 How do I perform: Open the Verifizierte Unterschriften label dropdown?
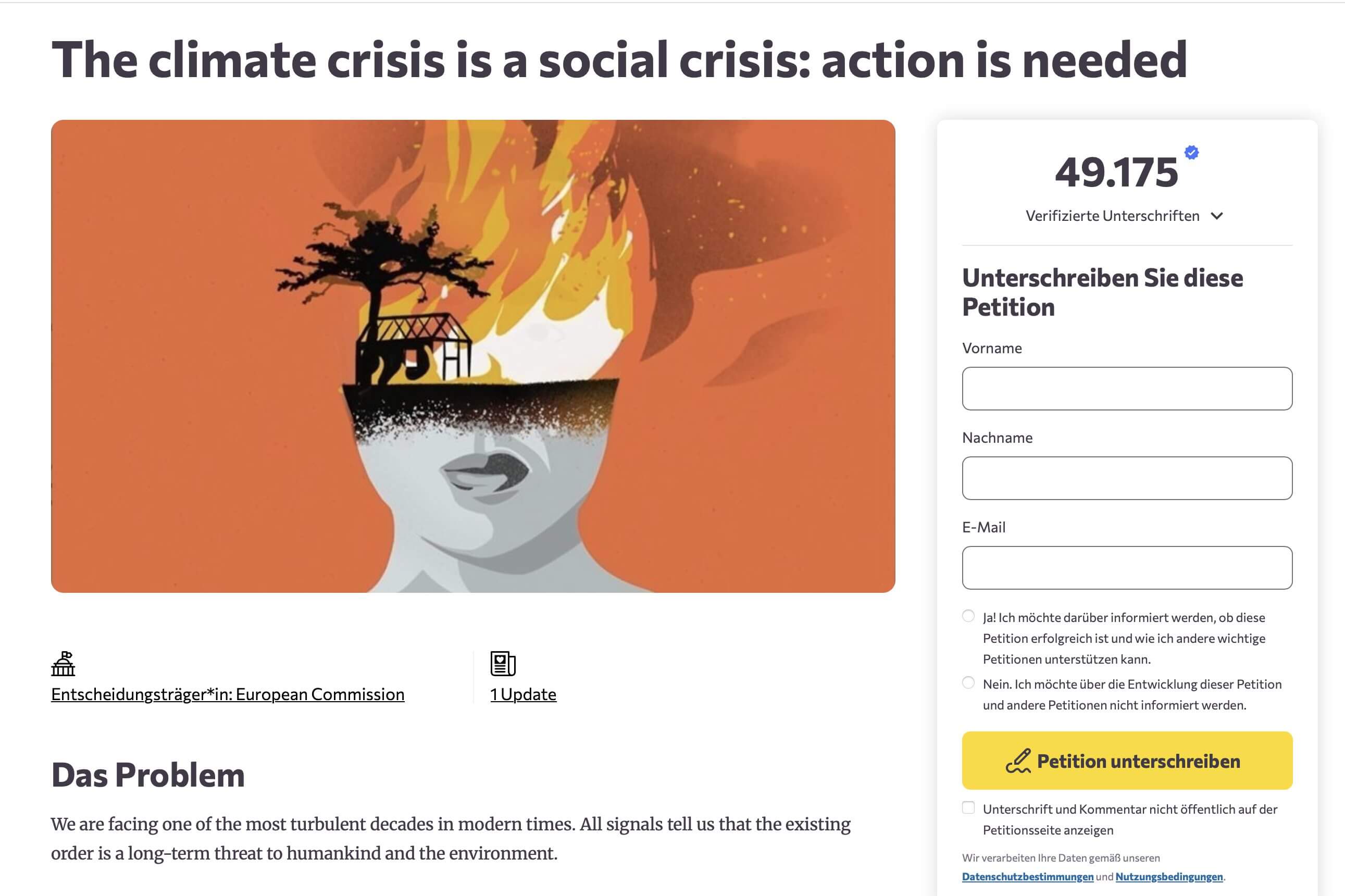(1112, 216)
